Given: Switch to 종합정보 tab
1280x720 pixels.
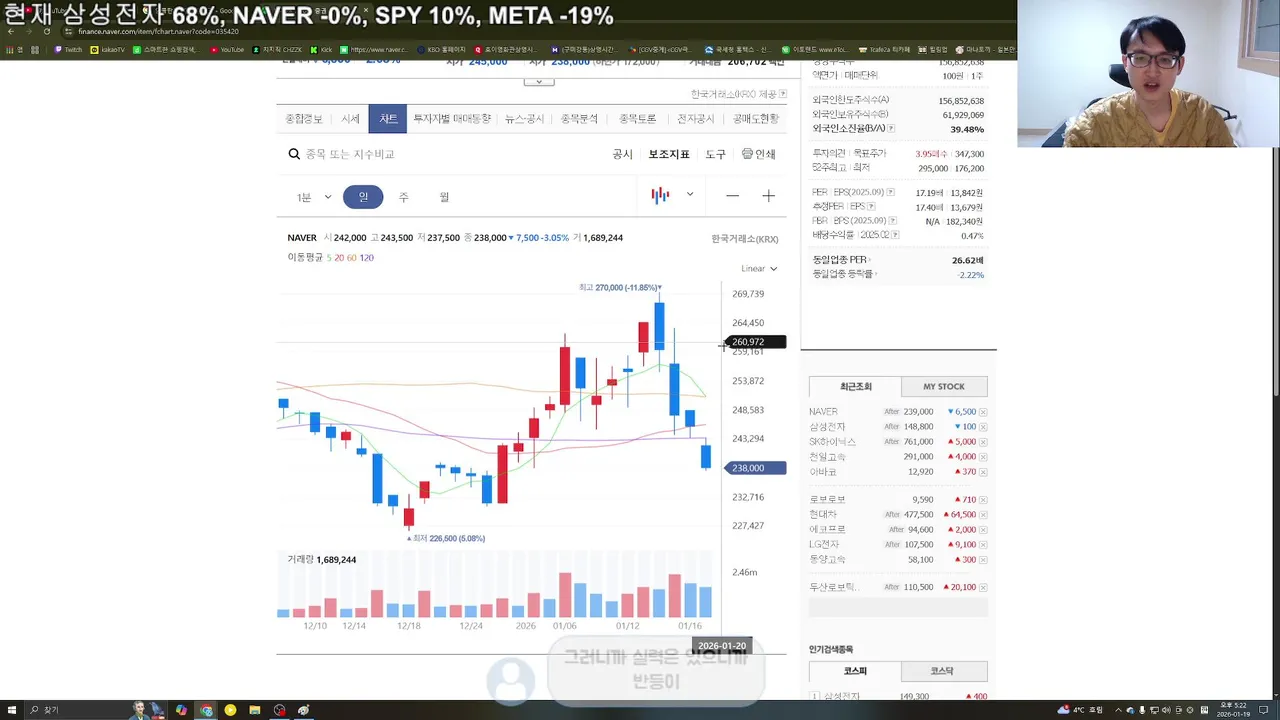Looking at the screenshot, I should click(304, 119).
